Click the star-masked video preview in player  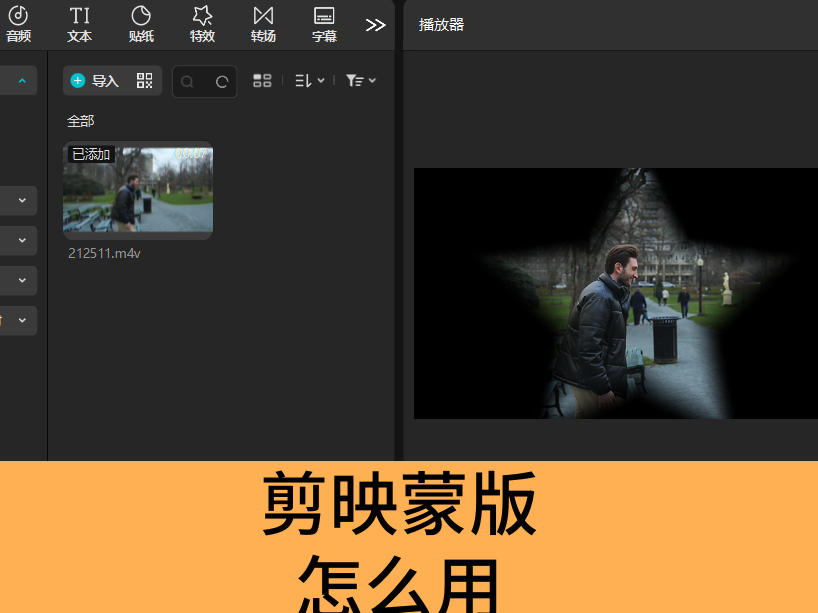coord(616,293)
